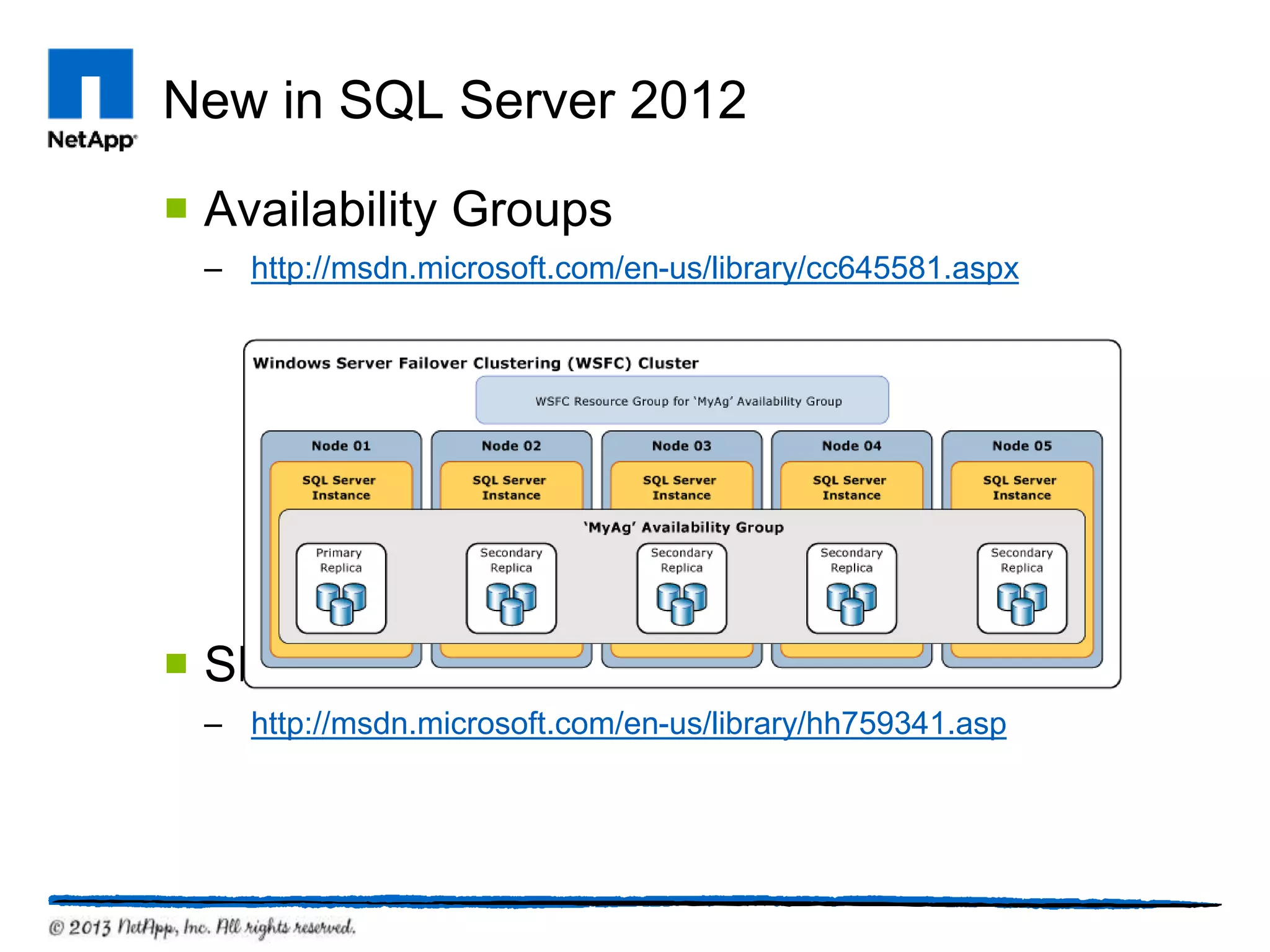Click 'SQL Server Instance' under Node 03
Image resolution: width=1270 pixels, height=952 pixels.
click(x=680, y=488)
